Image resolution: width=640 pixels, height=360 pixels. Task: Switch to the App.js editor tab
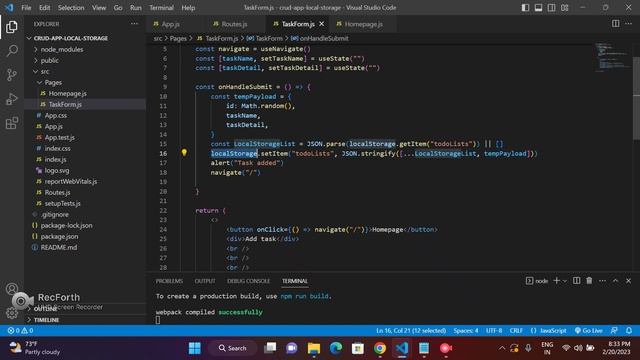pos(171,24)
